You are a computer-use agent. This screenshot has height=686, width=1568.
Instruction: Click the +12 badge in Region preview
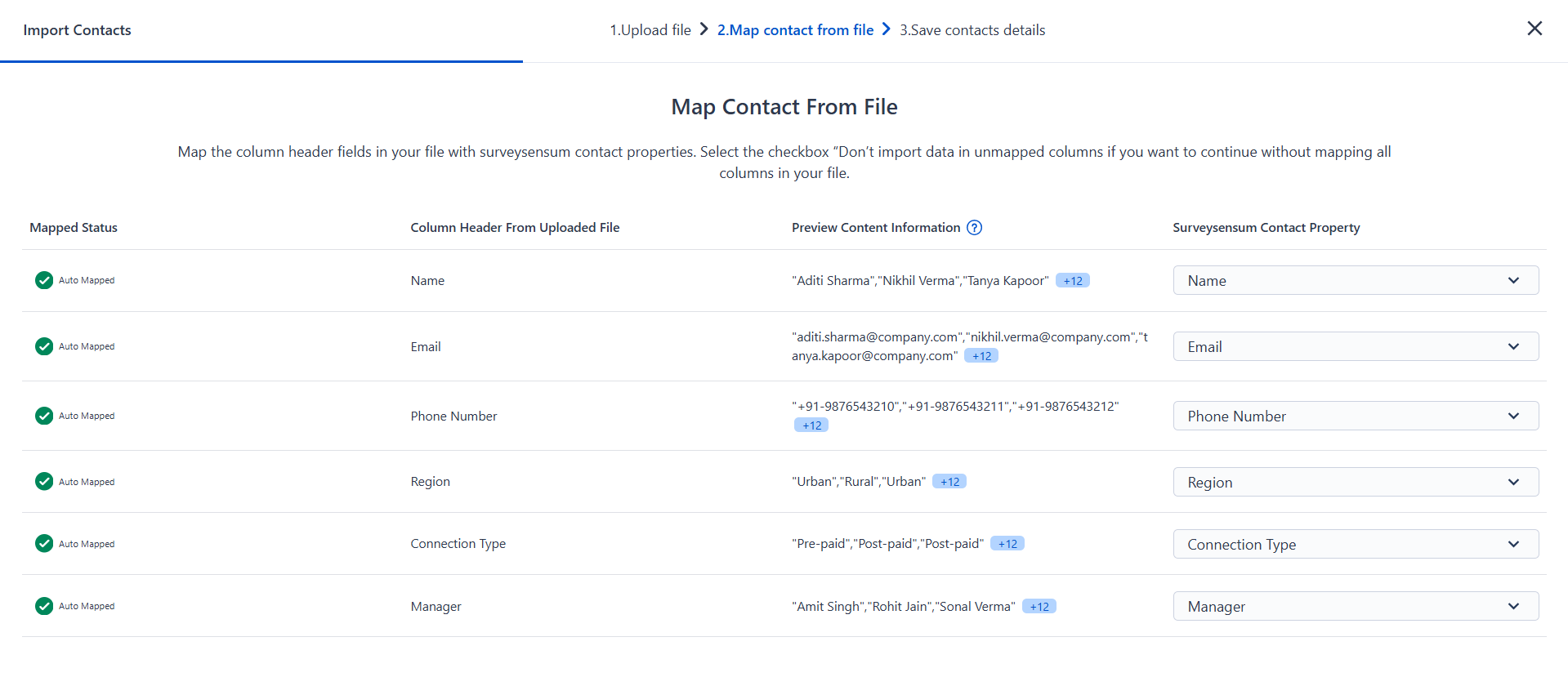click(x=949, y=482)
